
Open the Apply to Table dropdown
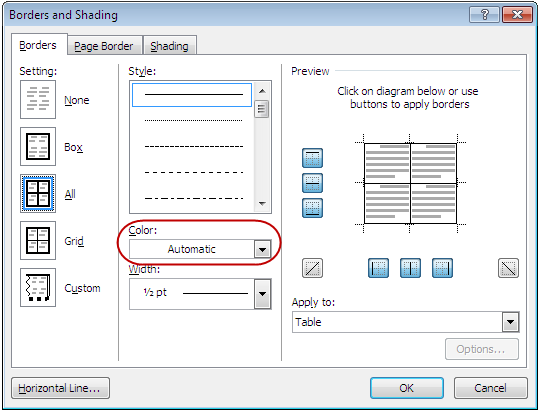[x=405, y=322]
